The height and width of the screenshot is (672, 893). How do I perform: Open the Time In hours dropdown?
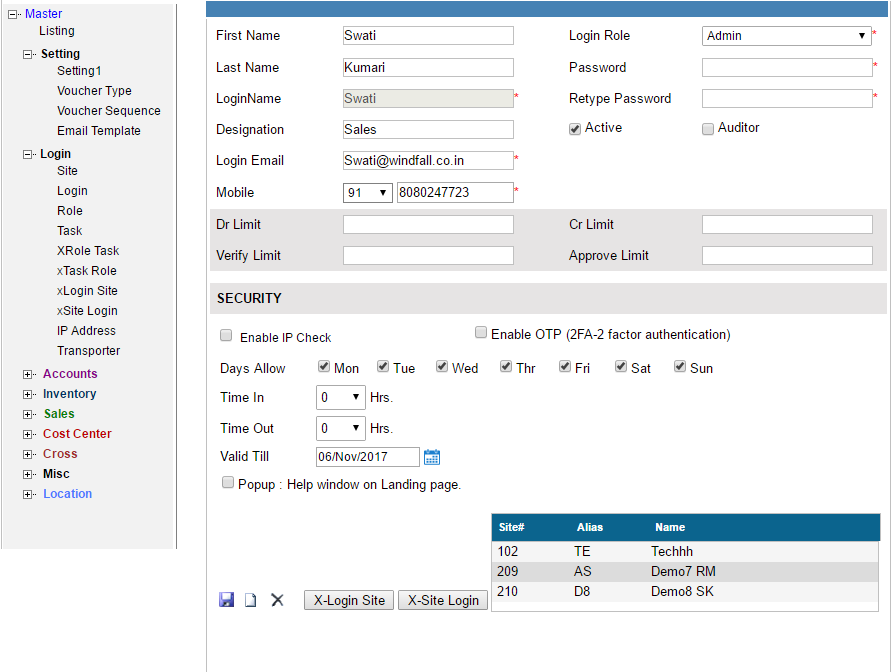tap(341, 398)
